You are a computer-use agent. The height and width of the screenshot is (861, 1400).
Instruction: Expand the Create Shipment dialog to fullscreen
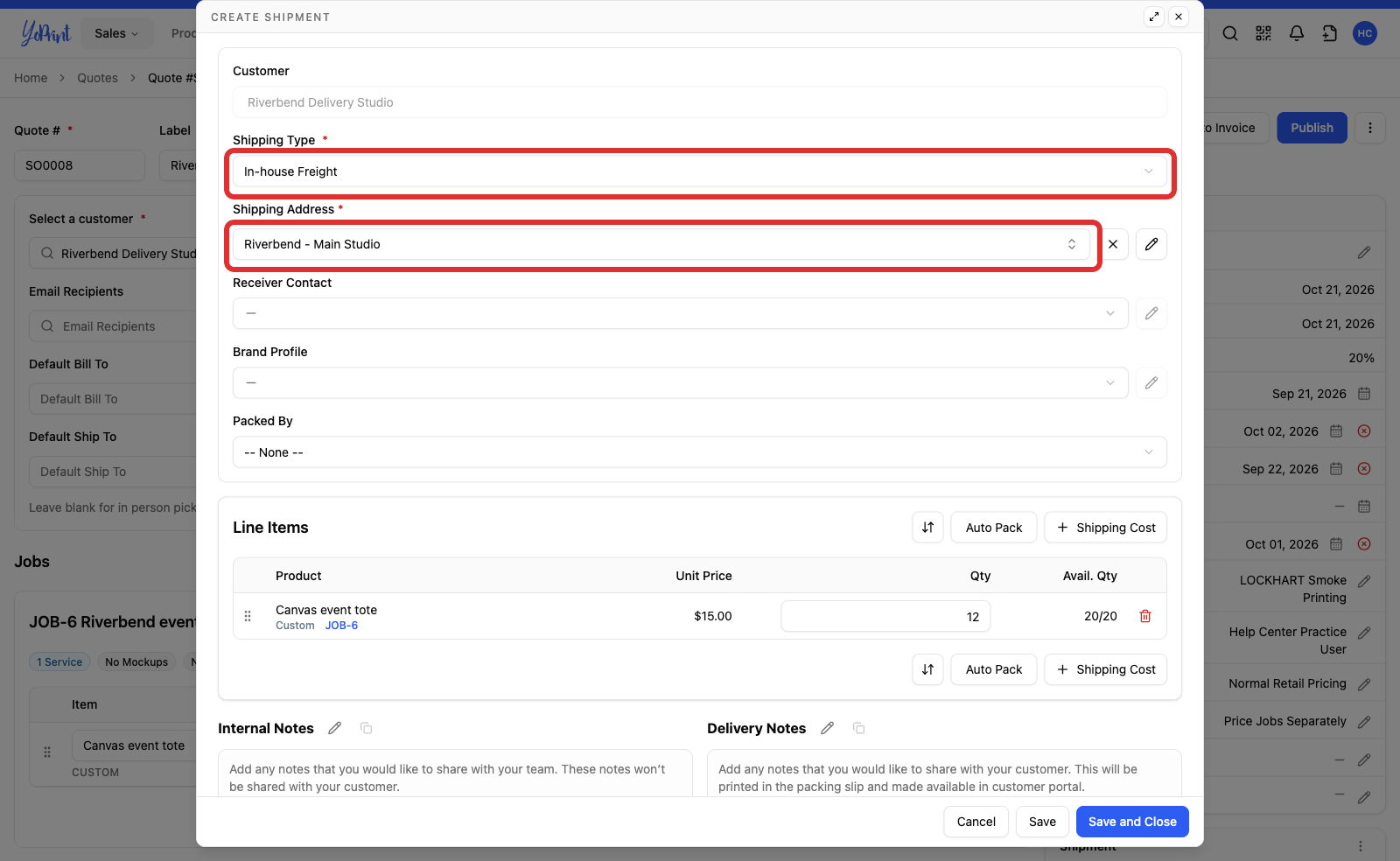tap(1154, 17)
